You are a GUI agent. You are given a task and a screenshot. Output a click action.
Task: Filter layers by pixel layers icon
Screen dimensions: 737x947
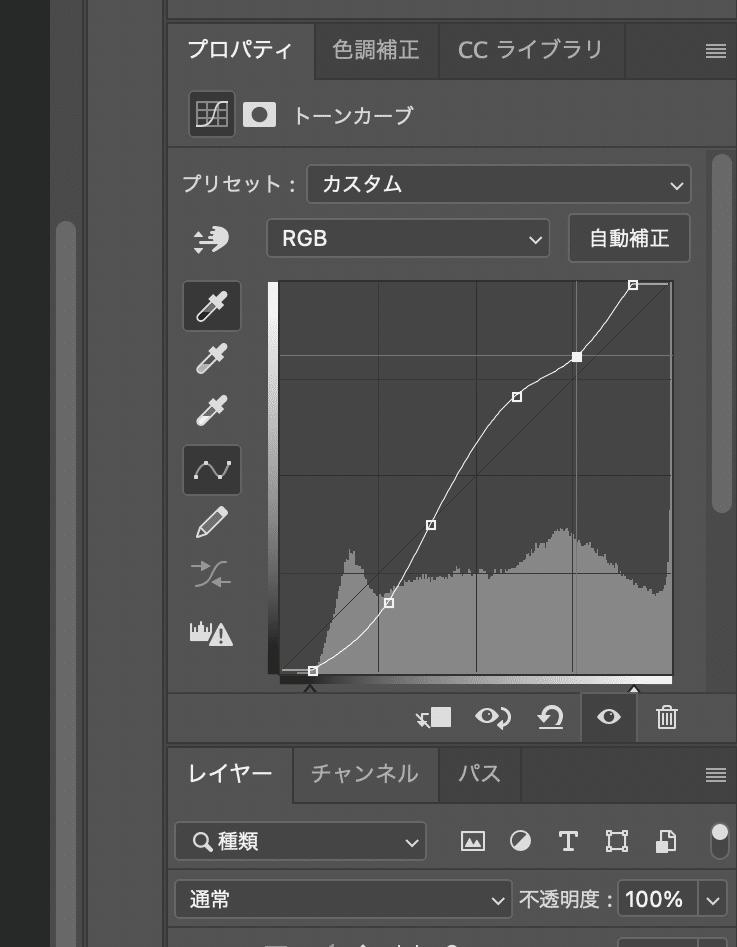[472, 841]
